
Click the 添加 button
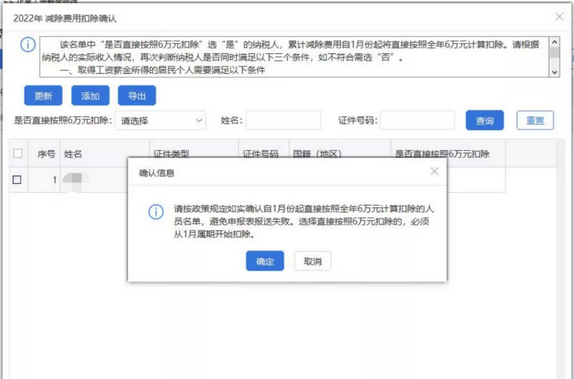point(90,96)
